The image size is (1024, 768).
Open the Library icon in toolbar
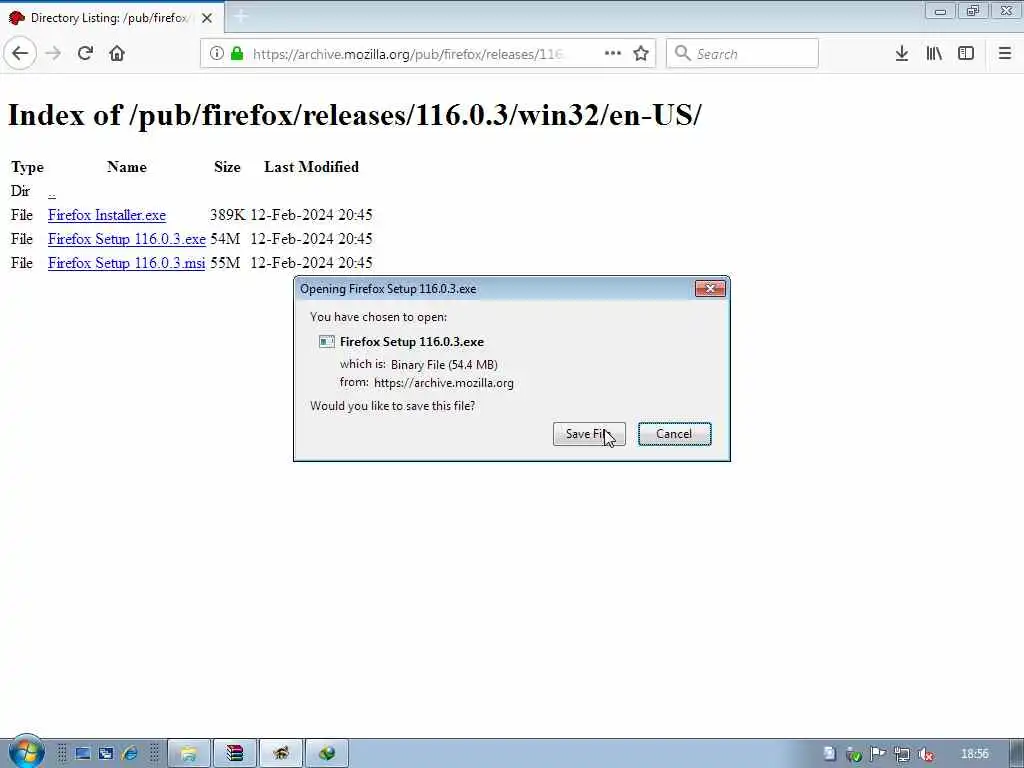(934, 54)
